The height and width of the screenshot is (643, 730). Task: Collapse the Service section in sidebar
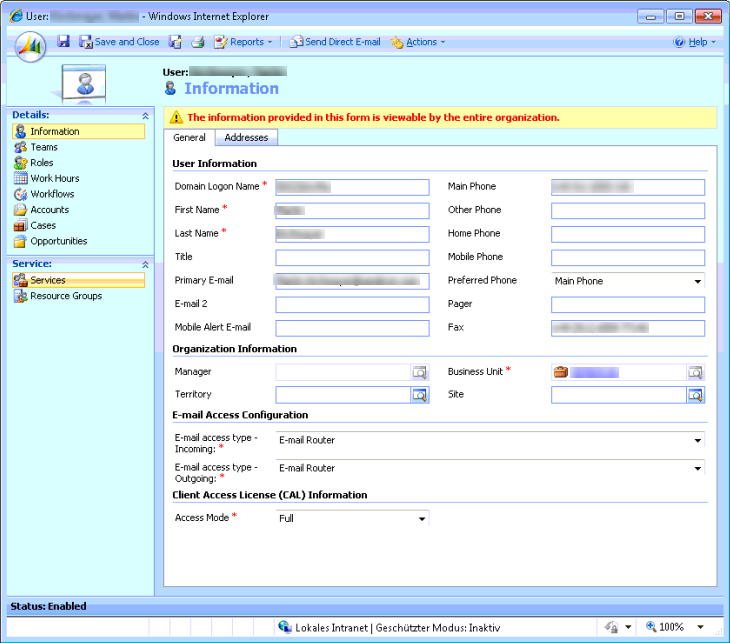tap(145, 264)
